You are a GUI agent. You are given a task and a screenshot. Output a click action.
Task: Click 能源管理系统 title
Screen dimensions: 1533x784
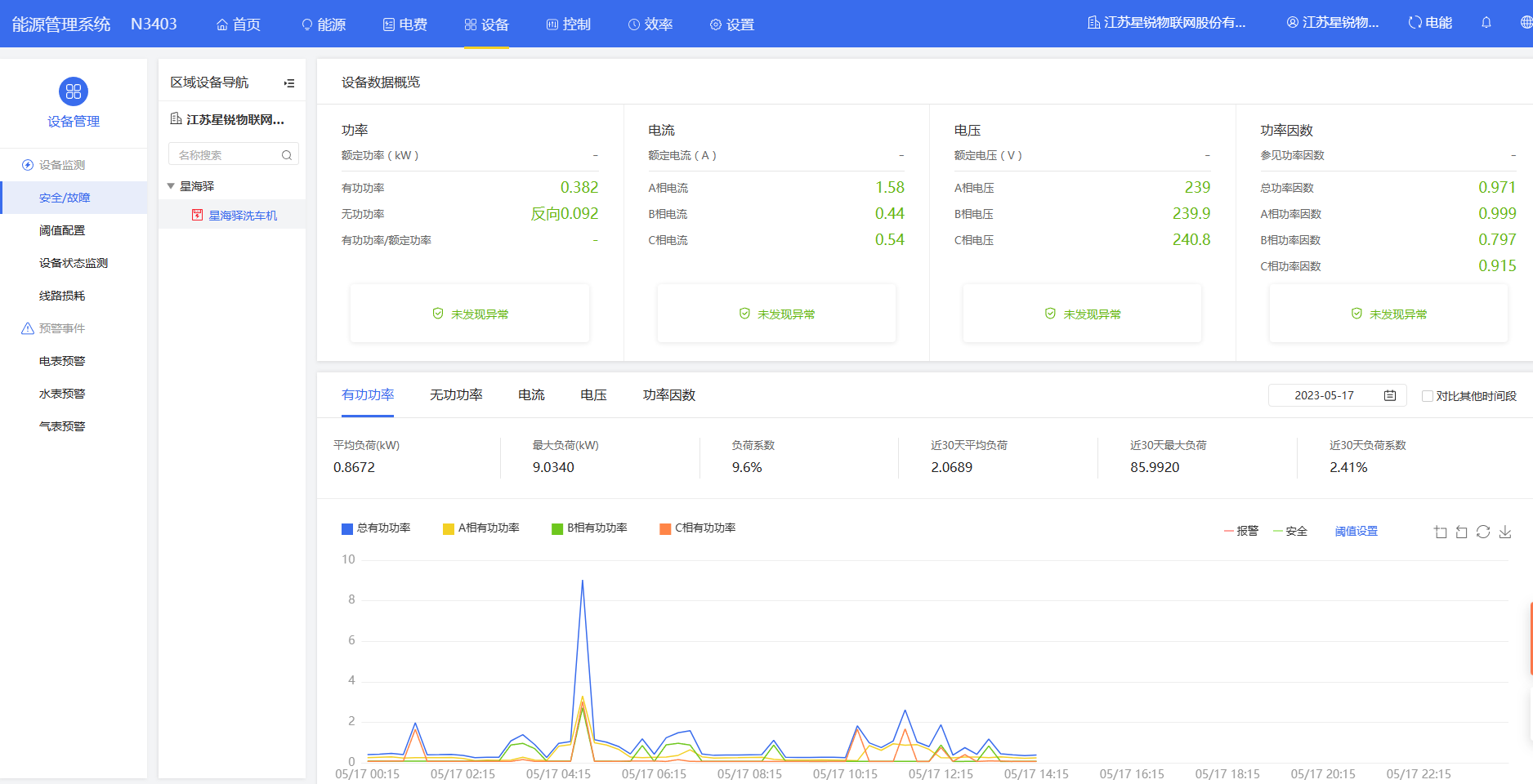pyautogui.click(x=61, y=24)
